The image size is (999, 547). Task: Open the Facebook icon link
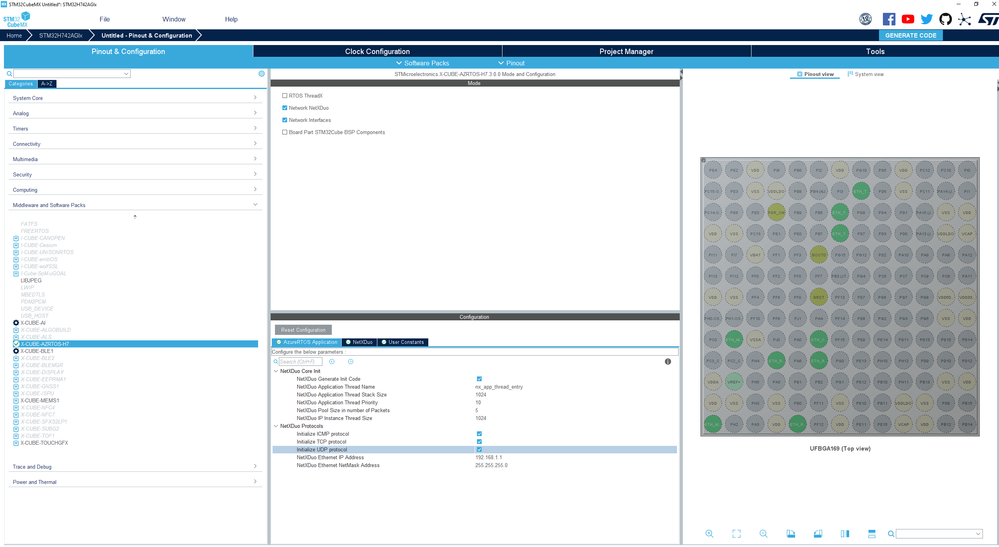click(889, 19)
